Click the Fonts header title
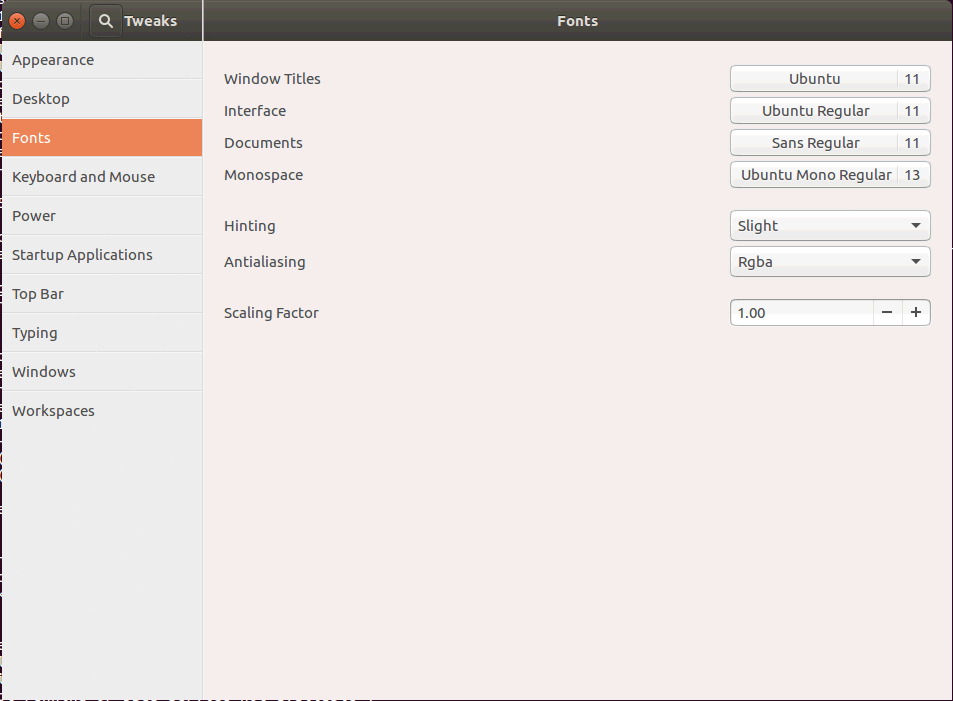This screenshot has height=701, width=953. (577, 21)
